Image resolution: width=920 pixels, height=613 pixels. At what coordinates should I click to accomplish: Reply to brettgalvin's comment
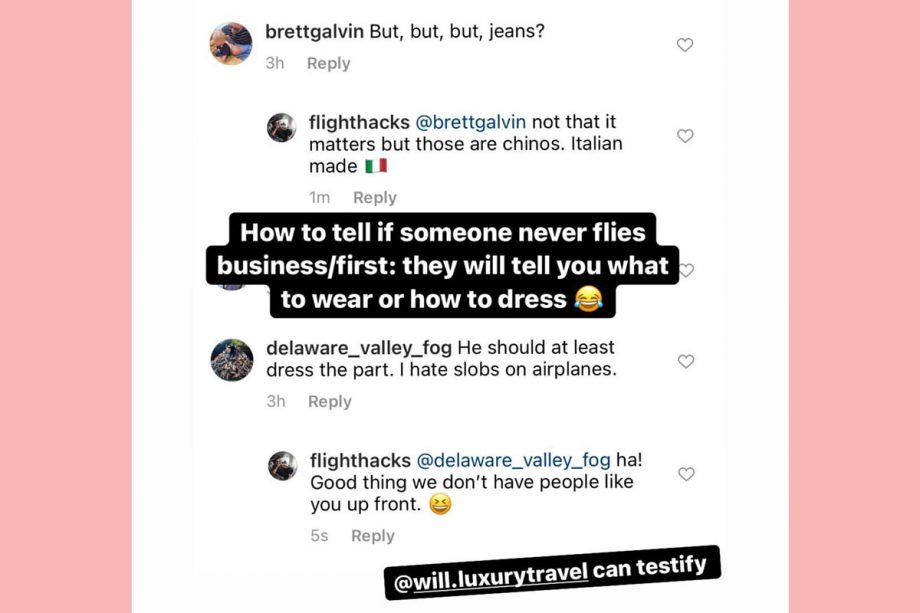(x=328, y=63)
